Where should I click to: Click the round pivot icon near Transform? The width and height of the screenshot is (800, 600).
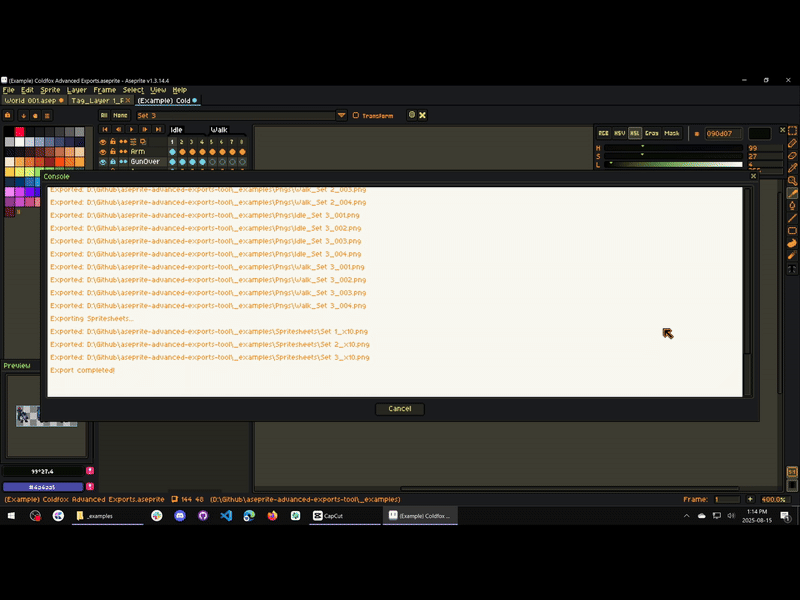[x=412, y=115]
